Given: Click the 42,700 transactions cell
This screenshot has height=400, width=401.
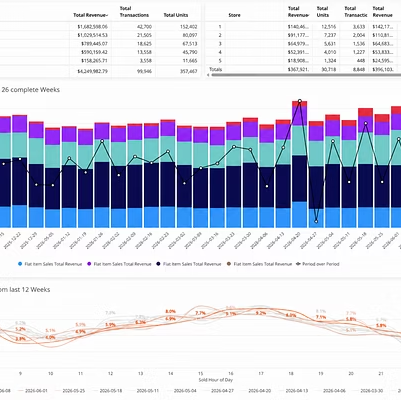Looking at the screenshot, I should point(144,27).
